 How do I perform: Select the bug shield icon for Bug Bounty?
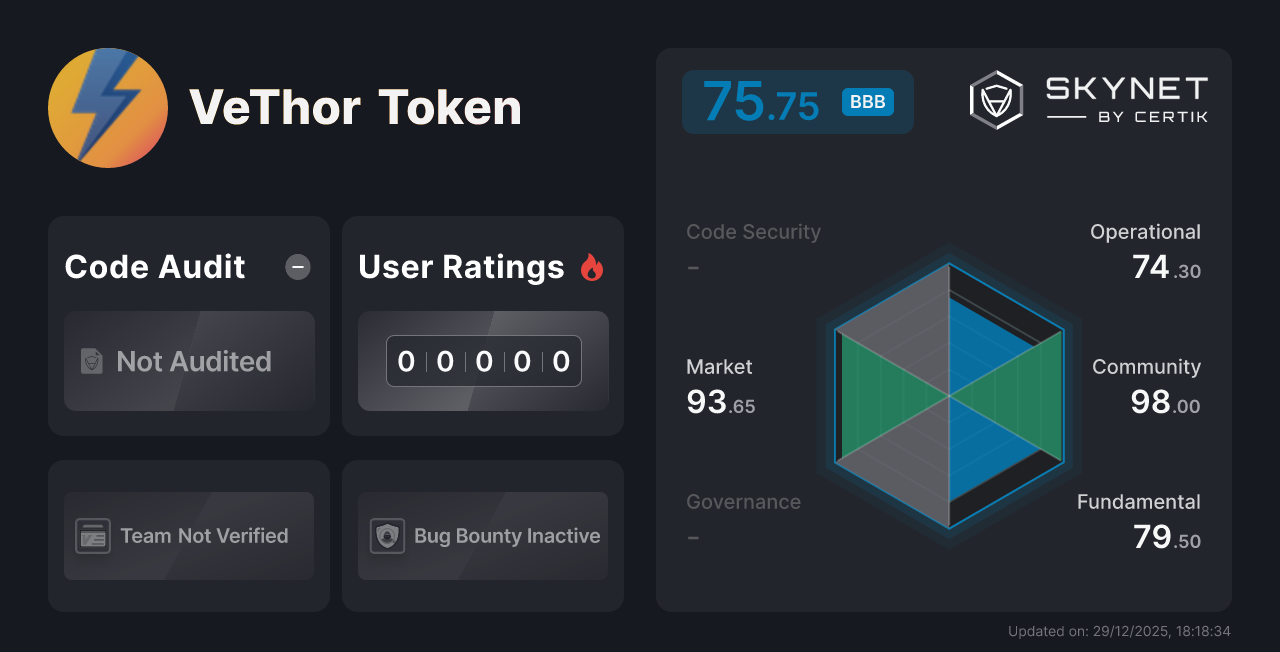coord(387,536)
